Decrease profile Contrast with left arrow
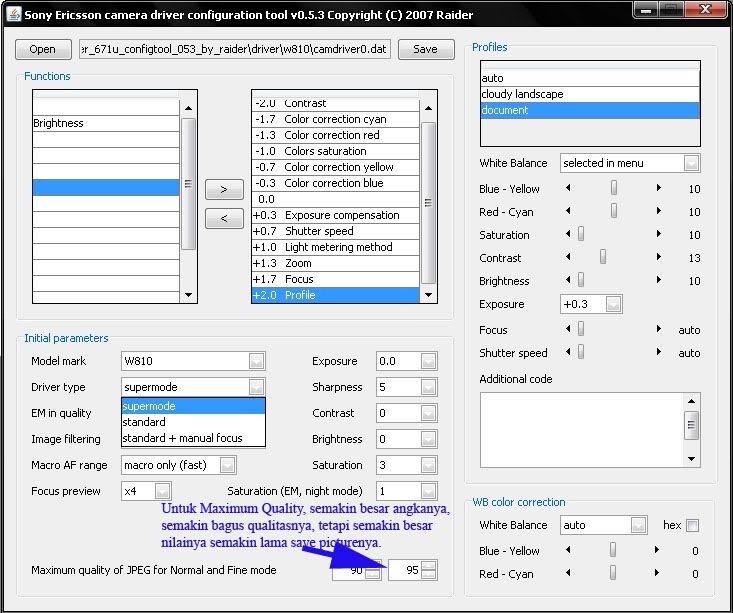 tap(568, 257)
